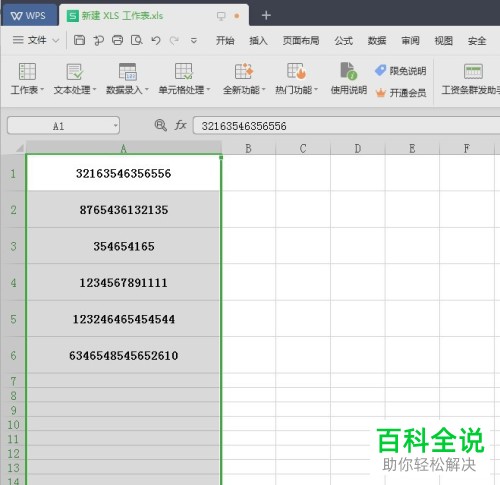Click the 全新功能 icon
Screen dimensions: 500x485
point(244,71)
